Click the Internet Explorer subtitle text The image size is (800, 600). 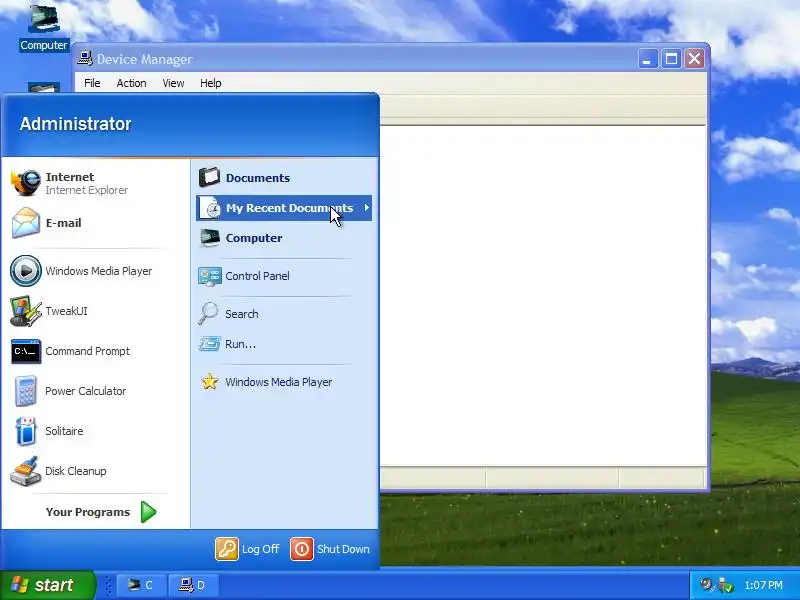[x=87, y=190]
